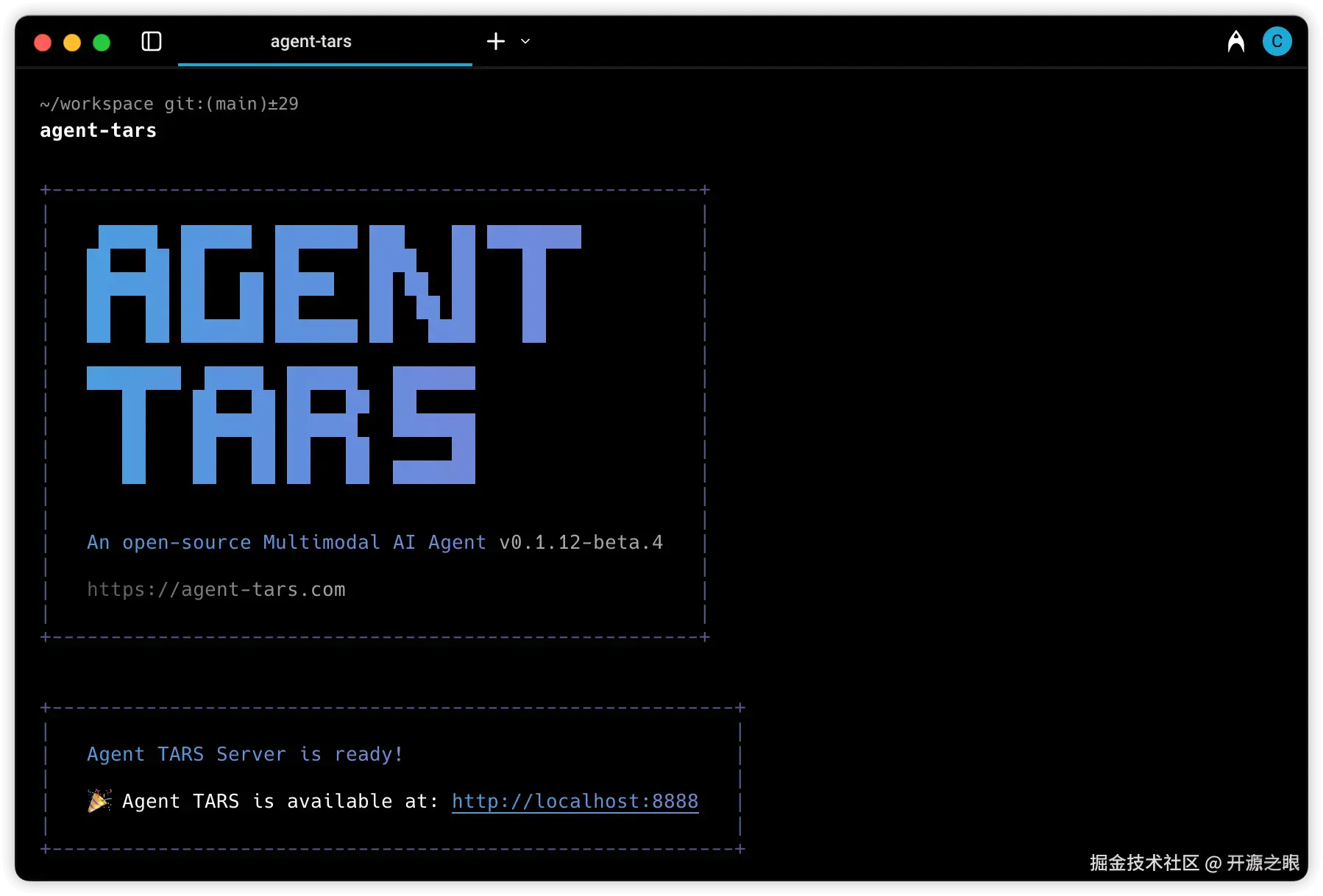Open account dropdown from avatar
The width and height of the screenshot is (1323, 896).
1277,41
